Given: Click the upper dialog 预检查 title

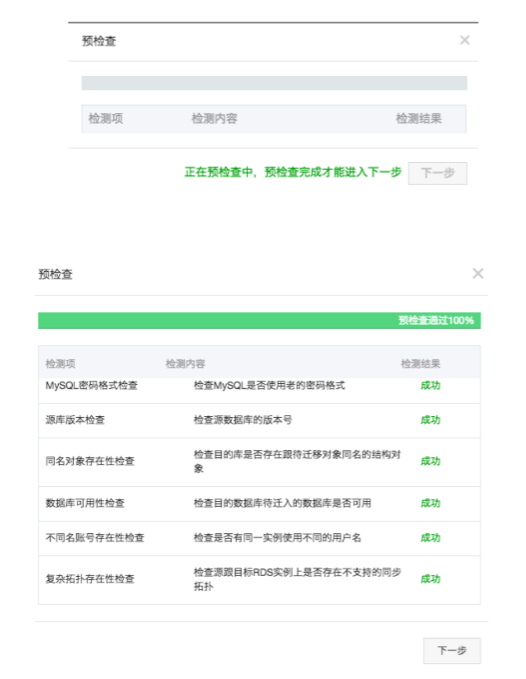Looking at the screenshot, I should pos(99,41).
